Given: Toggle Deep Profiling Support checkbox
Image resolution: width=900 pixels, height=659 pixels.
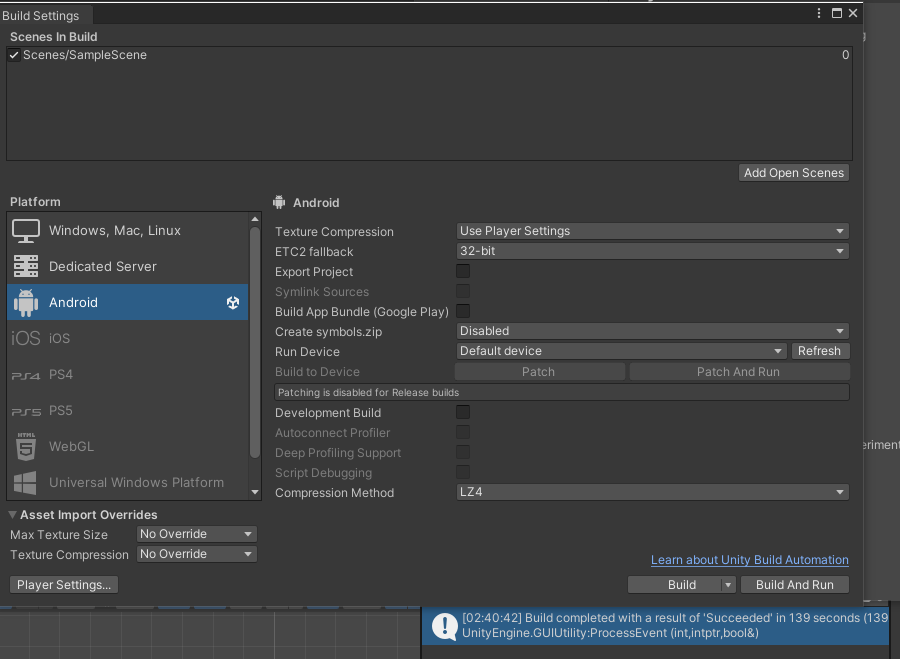Looking at the screenshot, I should tap(463, 452).
